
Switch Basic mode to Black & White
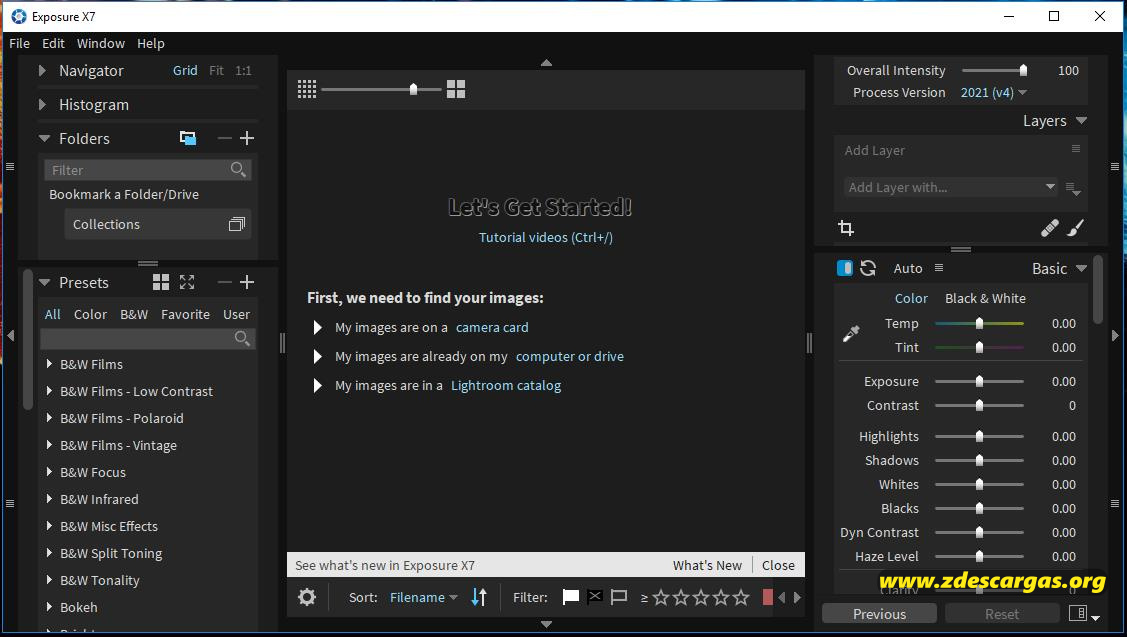coord(985,298)
